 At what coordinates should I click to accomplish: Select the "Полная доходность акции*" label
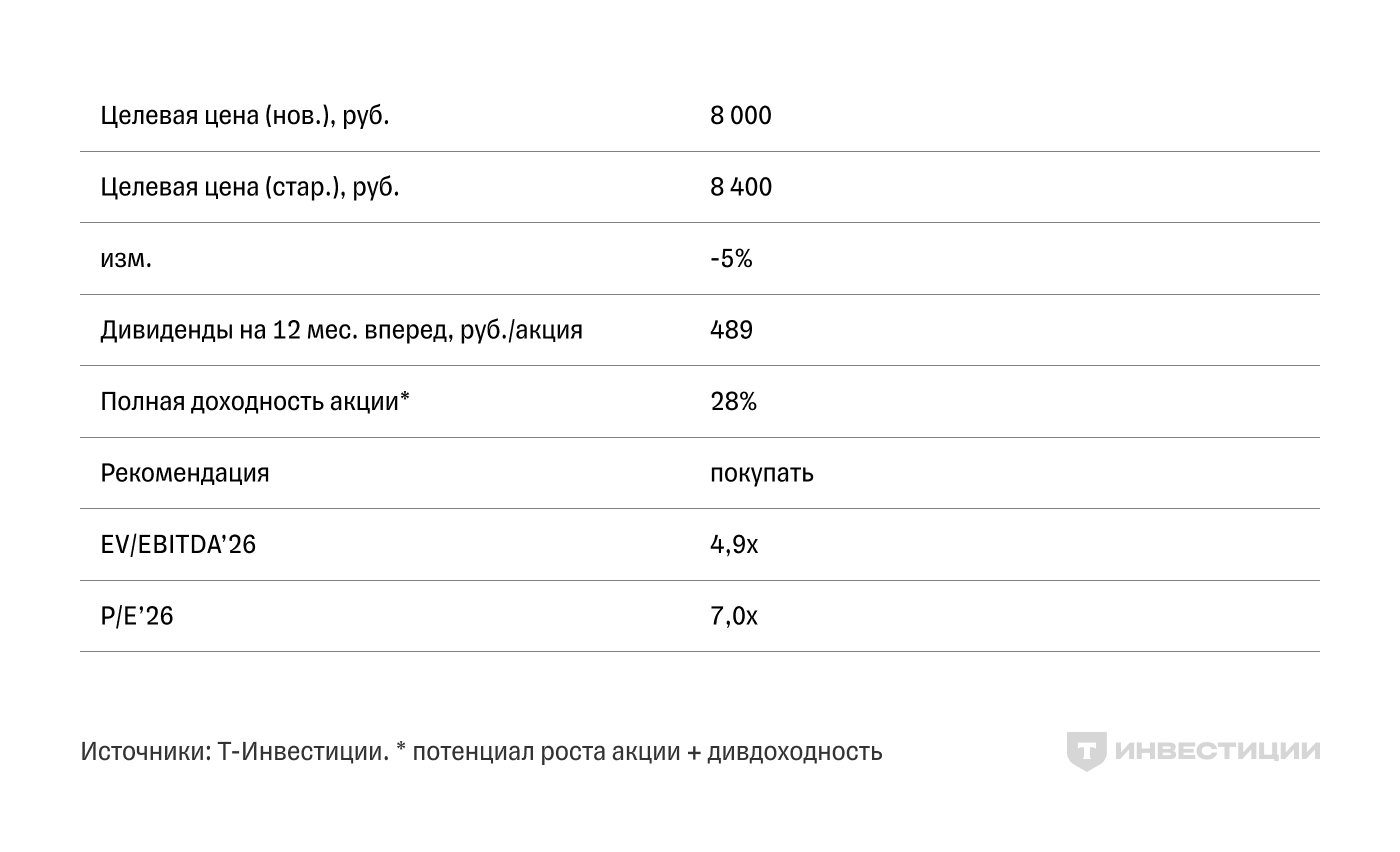pos(255,402)
